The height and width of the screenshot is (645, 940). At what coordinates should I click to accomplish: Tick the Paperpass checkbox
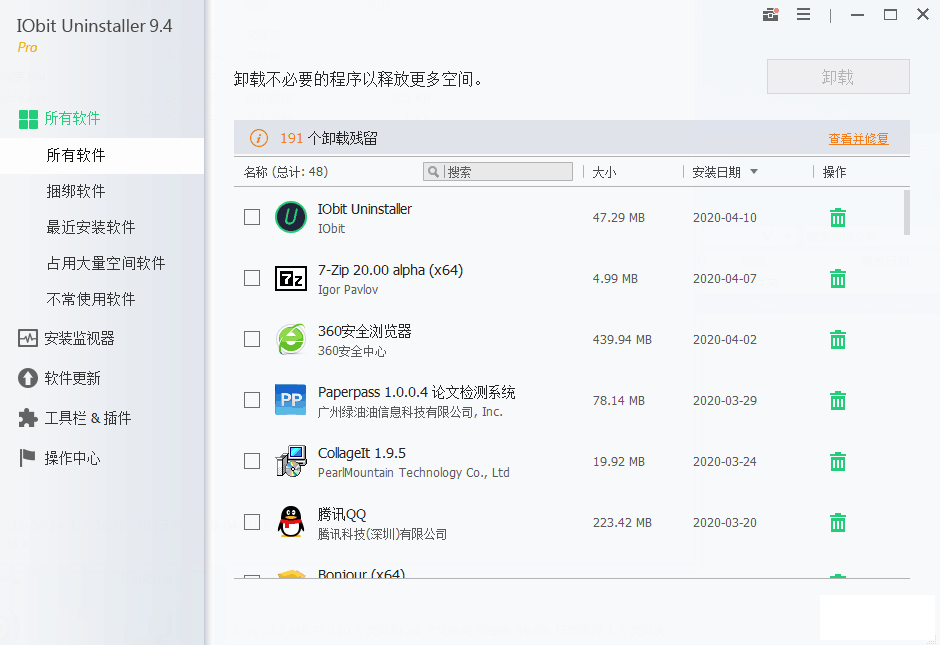tap(252, 400)
